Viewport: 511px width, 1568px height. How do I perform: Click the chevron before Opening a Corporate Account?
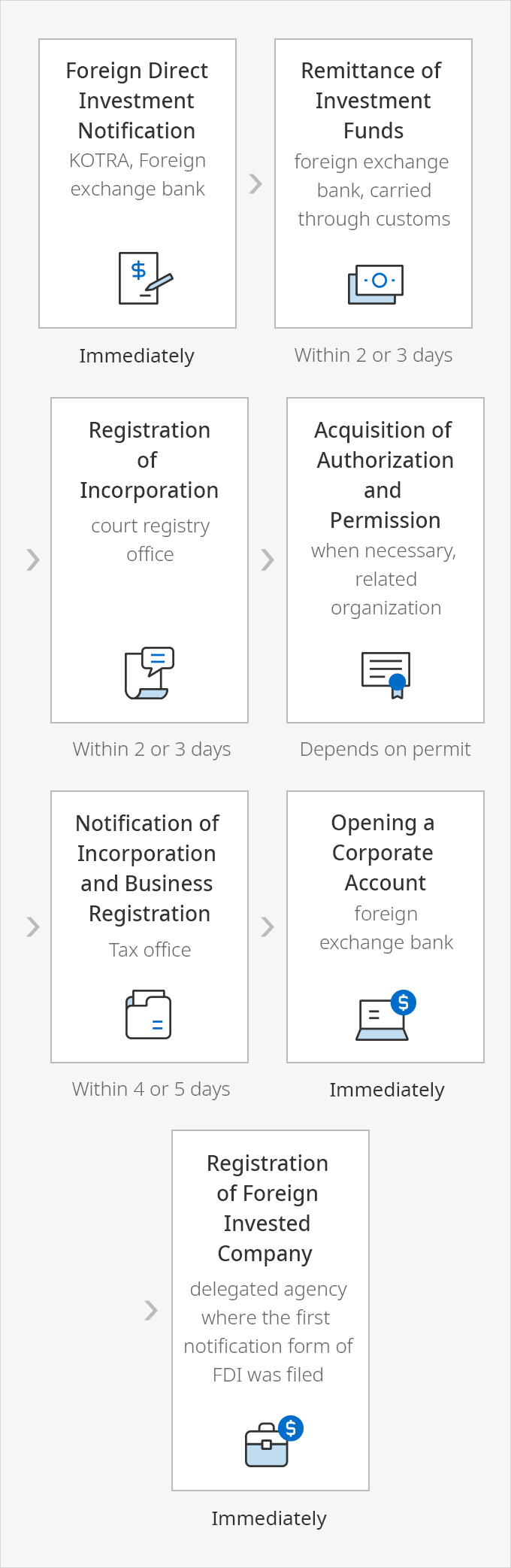[x=268, y=927]
